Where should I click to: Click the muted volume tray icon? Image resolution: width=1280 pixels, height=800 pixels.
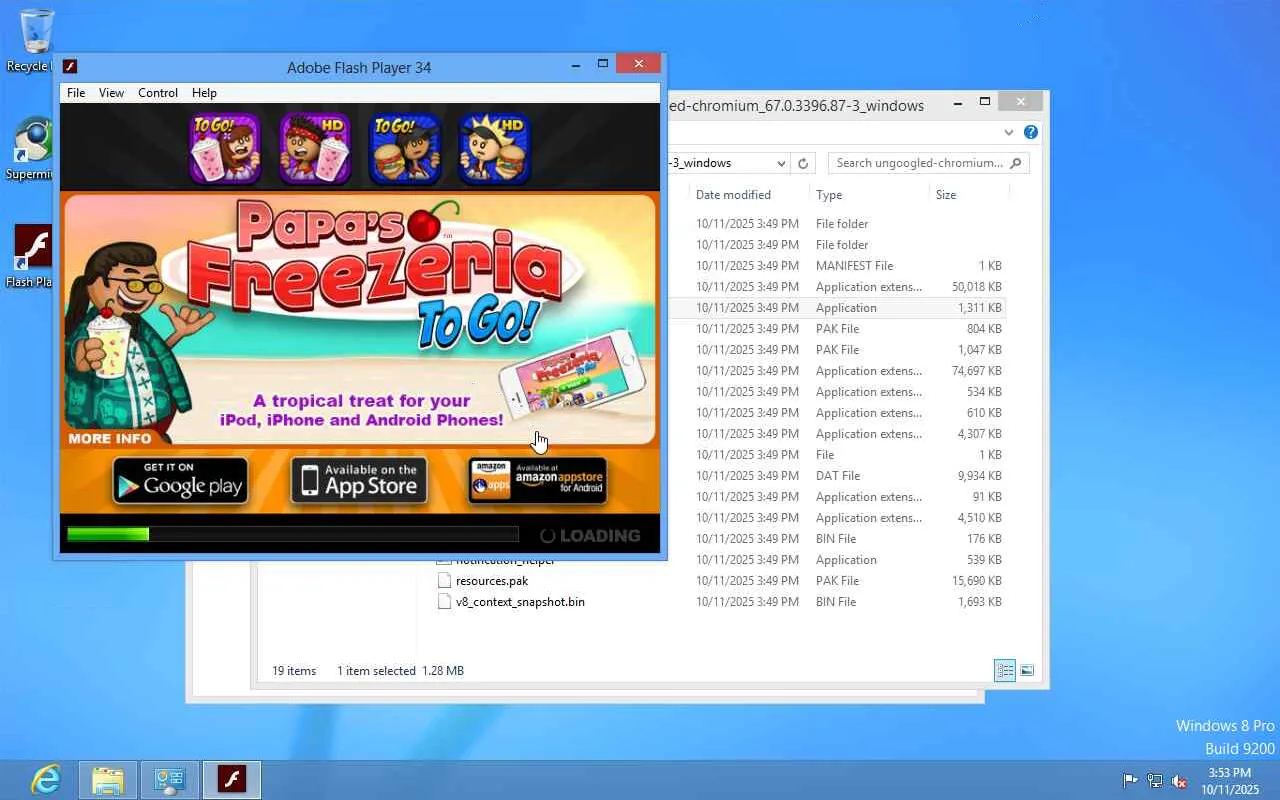pyautogui.click(x=1179, y=780)
